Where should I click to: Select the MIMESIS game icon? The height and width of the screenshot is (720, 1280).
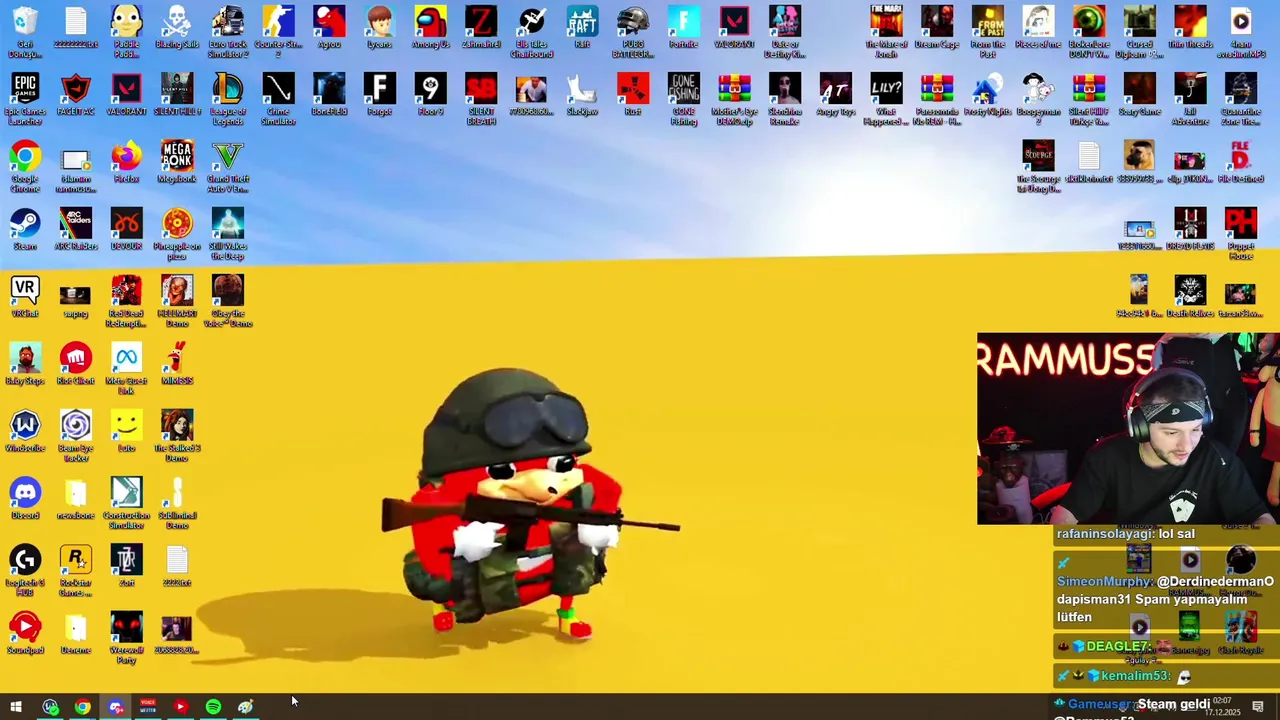click(177, 363)
